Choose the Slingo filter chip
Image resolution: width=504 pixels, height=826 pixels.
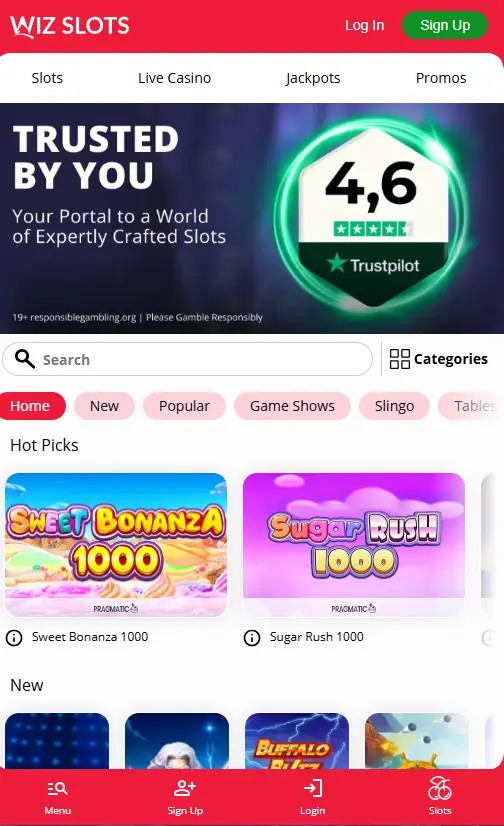coord(394,406)
